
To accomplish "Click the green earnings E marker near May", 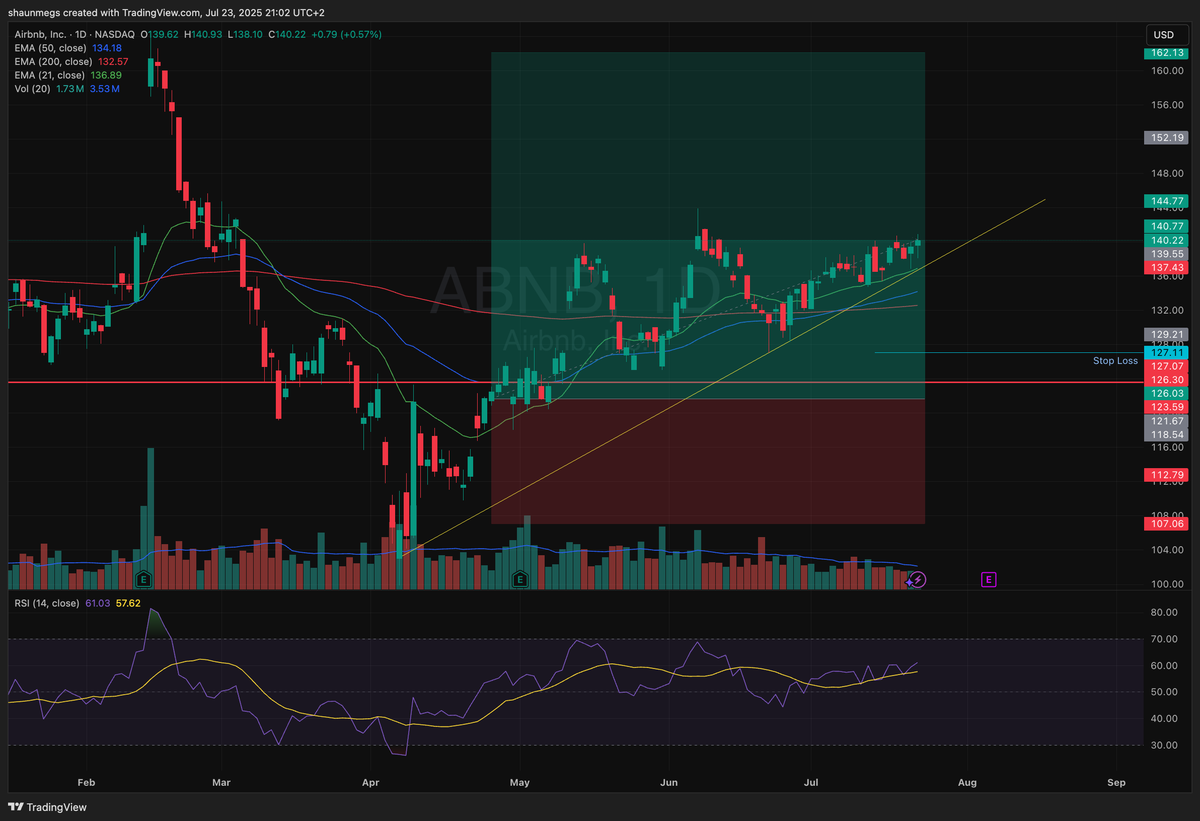I will click(x=520, y=579).
